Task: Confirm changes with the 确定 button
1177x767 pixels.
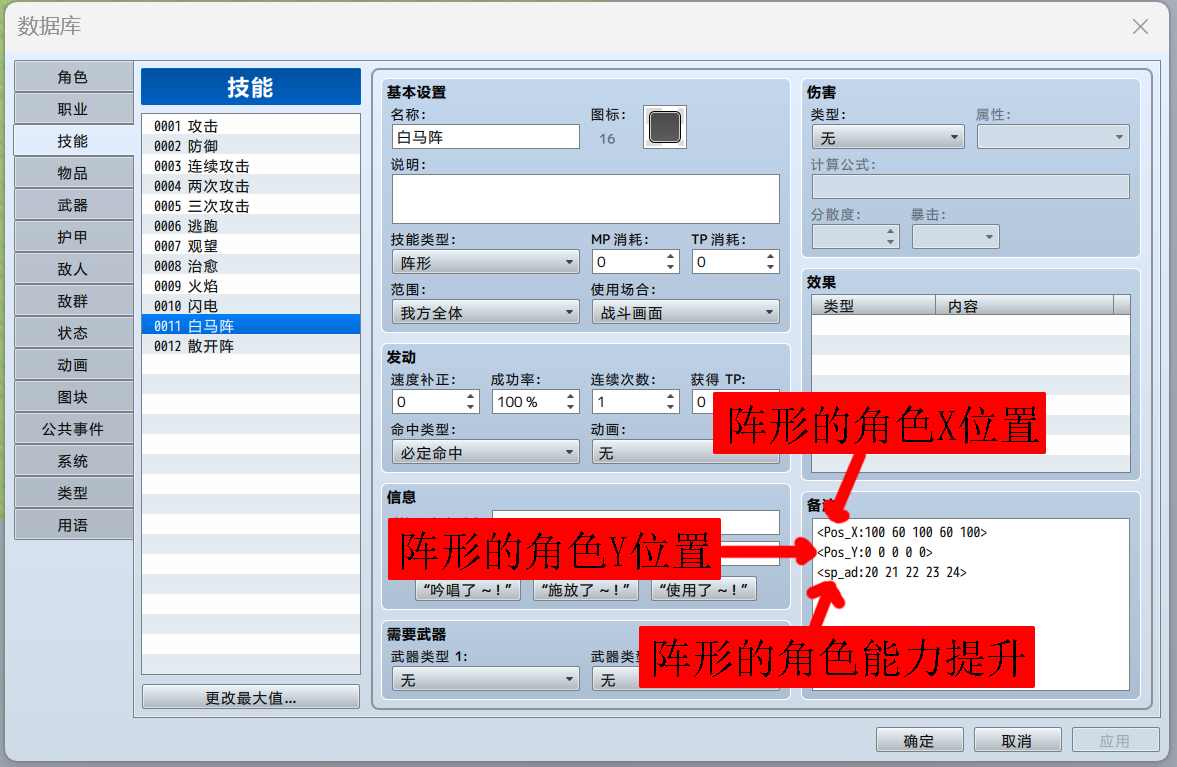Action: [919, 740]
